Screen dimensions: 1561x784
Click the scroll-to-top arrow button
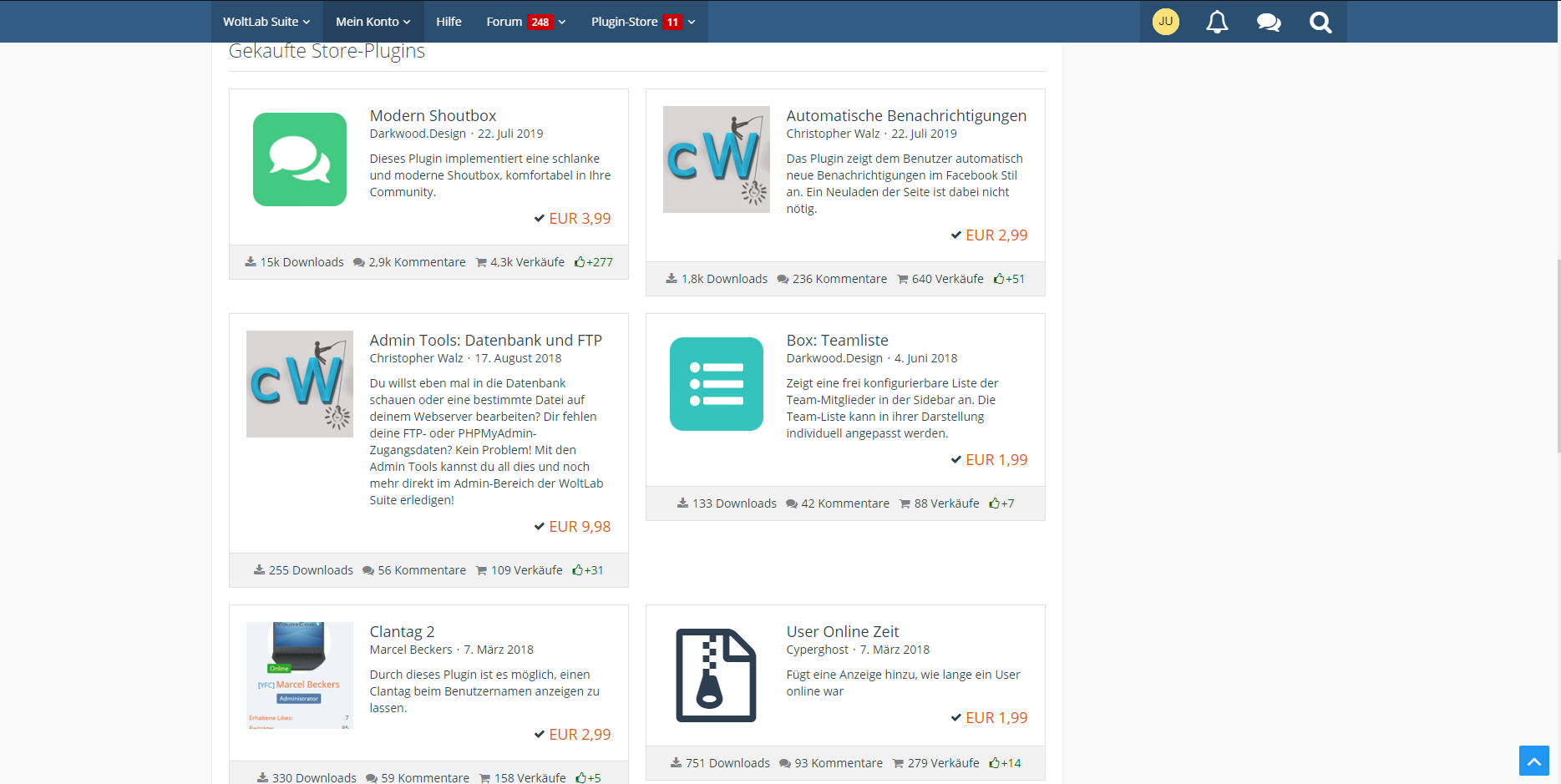pyautogui.click(x=1533, y=761)
